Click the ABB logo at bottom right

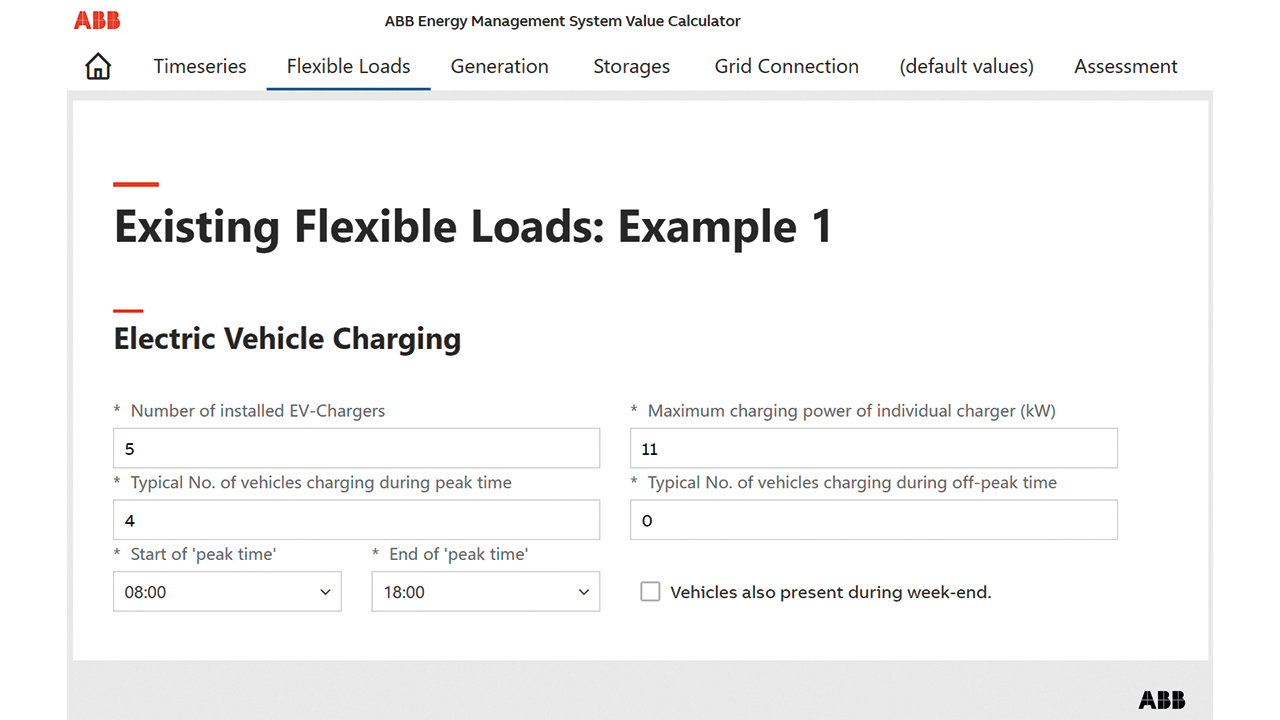(x=1161, y=700)
